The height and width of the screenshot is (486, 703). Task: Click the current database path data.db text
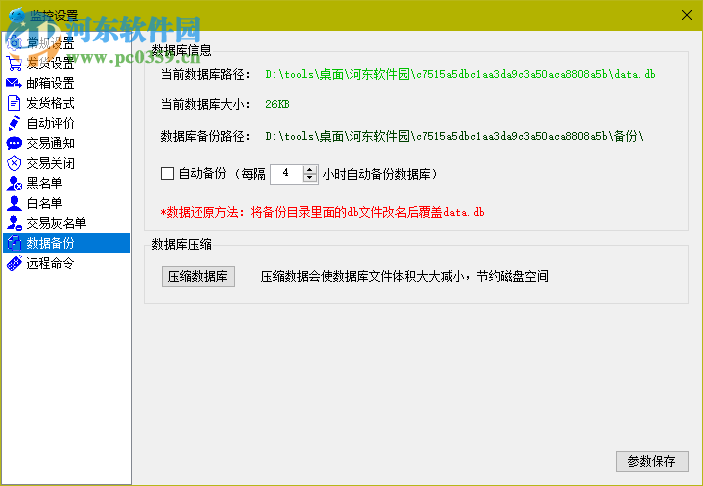point(460,74)
